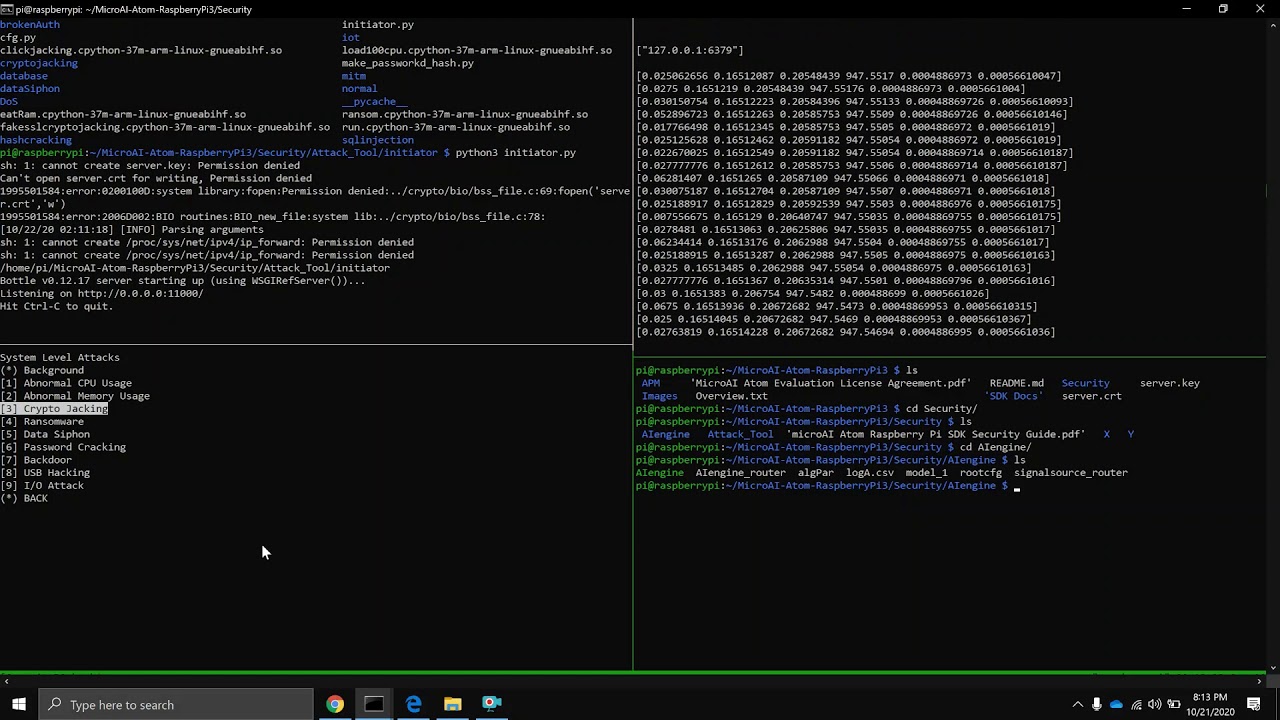This screenshot has width=1280, height=720.
Task: Click the iot directory name
Action: 351,37
